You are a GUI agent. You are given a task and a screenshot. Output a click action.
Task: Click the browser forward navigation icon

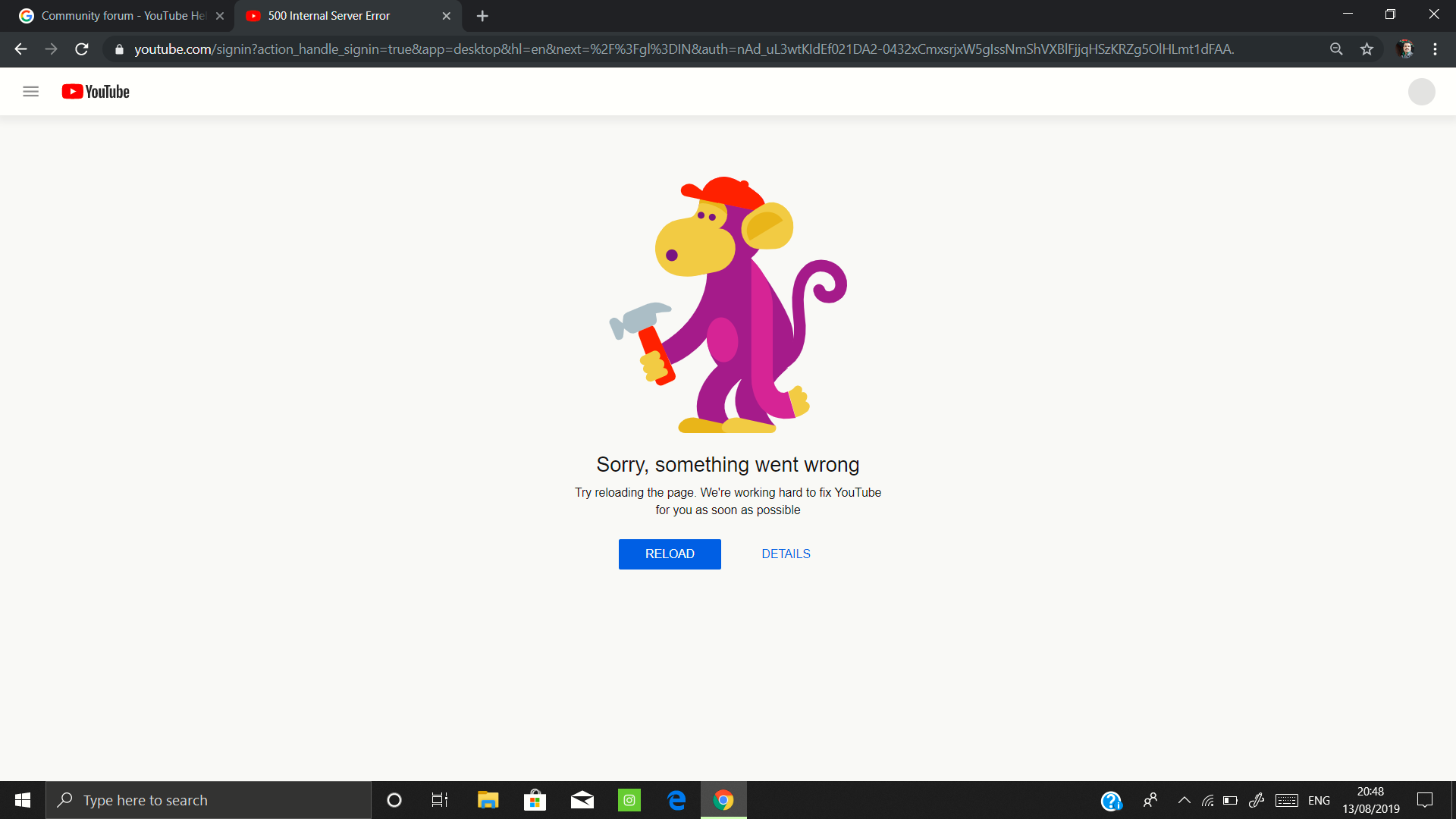51,49
